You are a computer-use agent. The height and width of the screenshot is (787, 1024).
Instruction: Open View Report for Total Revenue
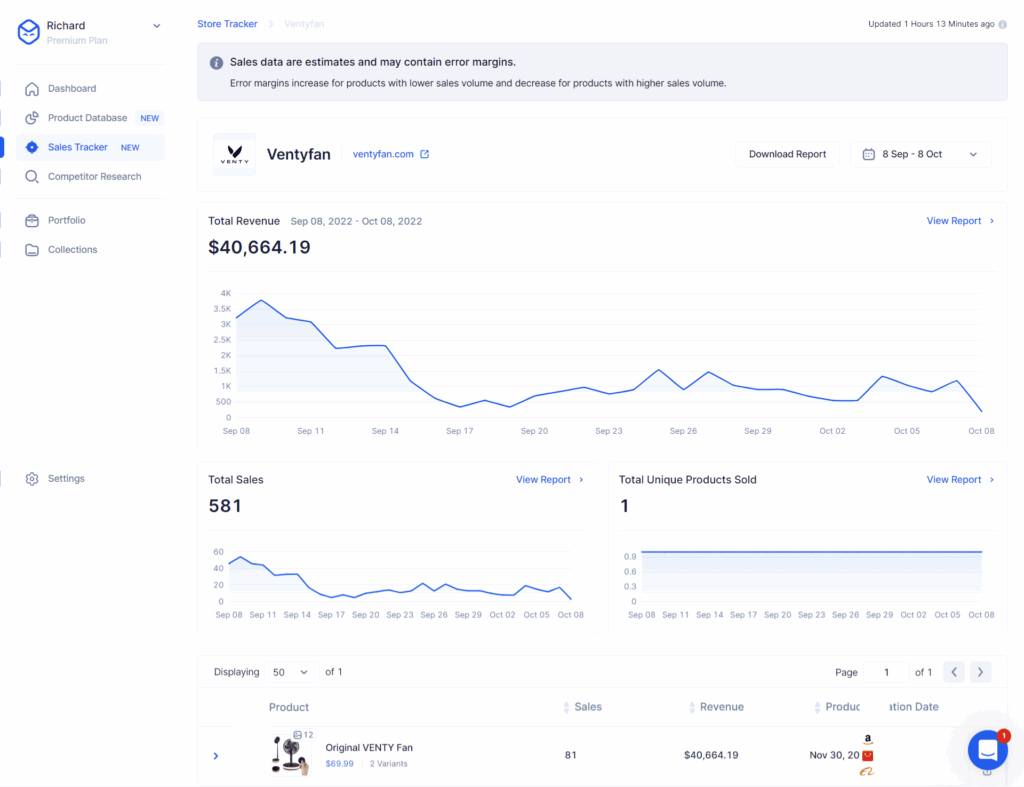point(960,221)
